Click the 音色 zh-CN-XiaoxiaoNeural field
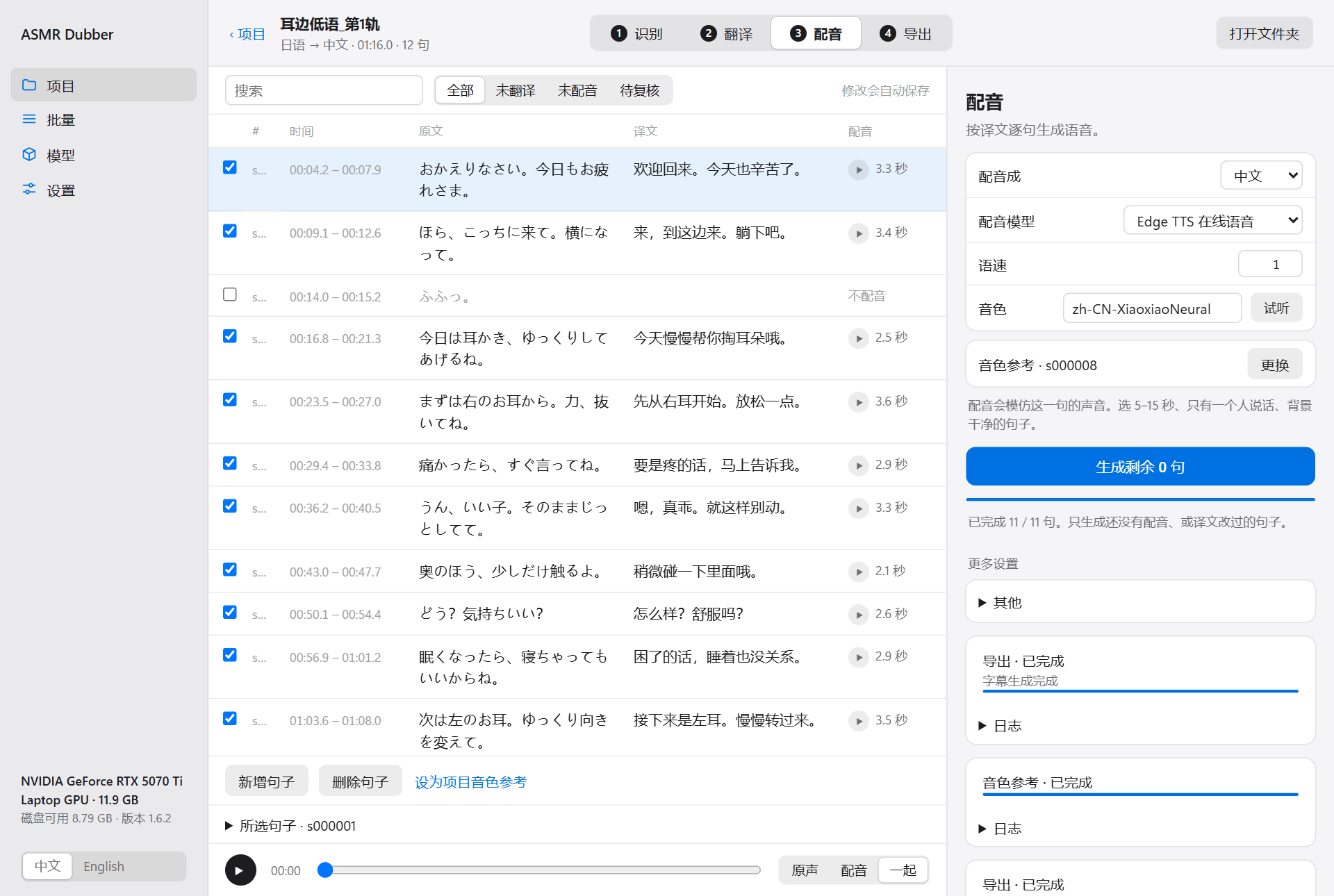Viewport: 1334px width, 896px height. (1152, 308)
